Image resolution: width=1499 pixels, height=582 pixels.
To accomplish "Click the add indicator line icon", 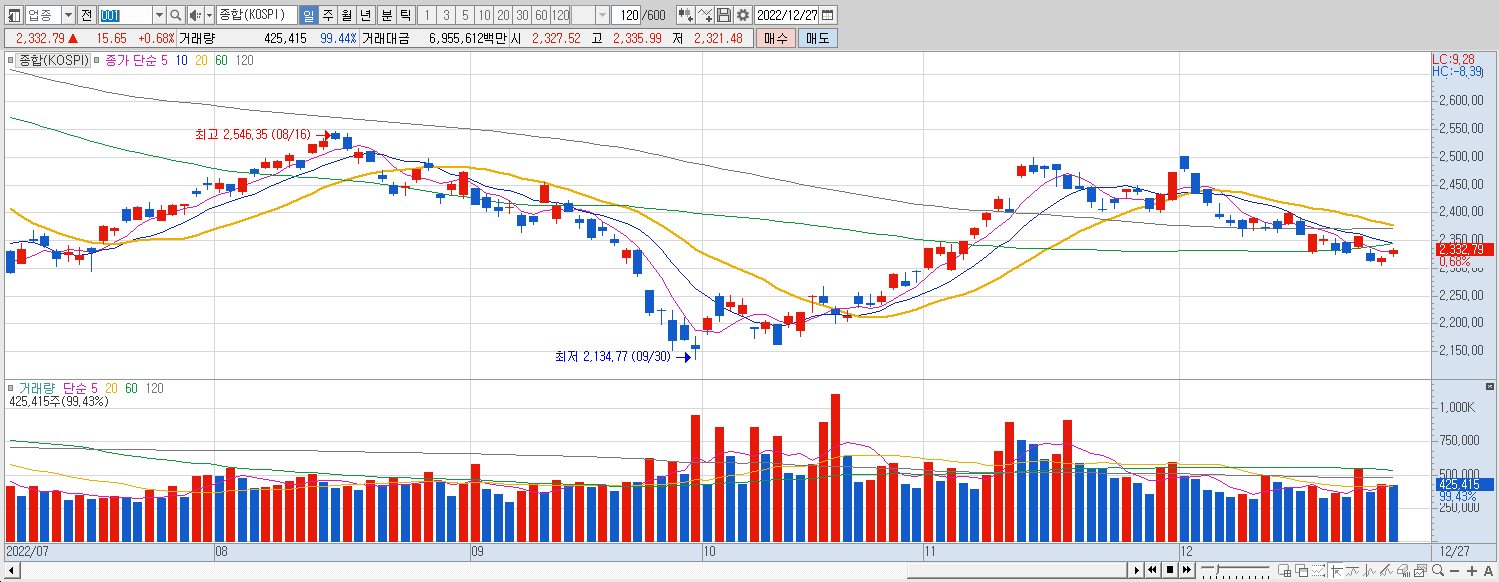I will coord(706,15).
